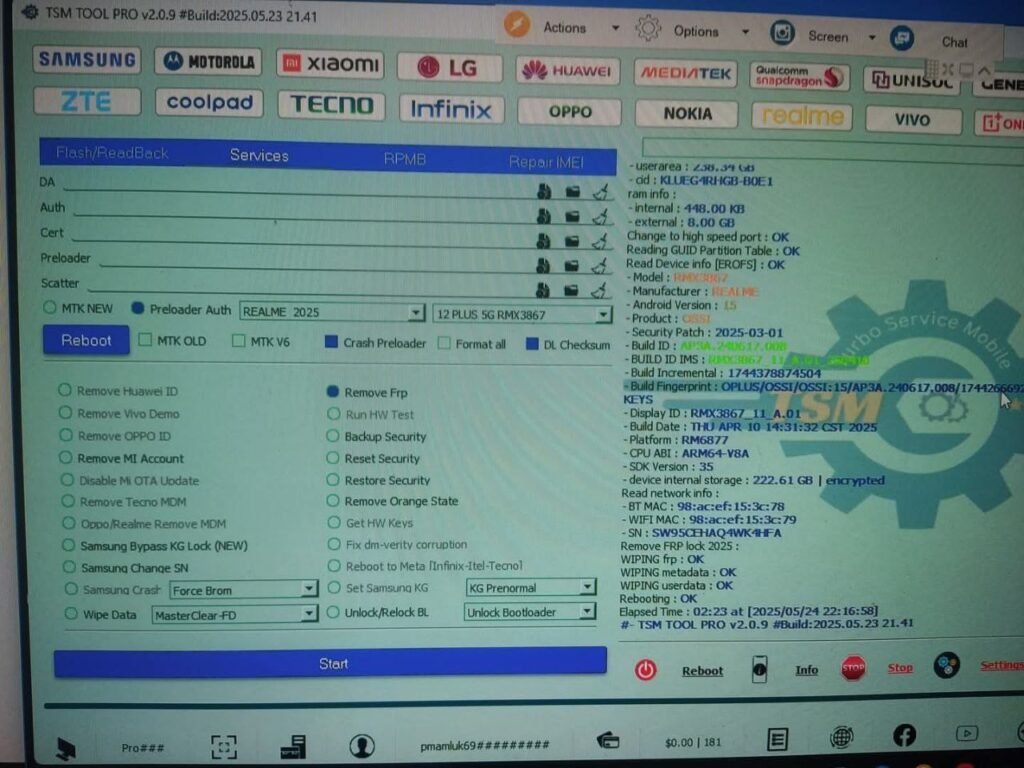Select the Nokia brand button
The image size is (1024, 768).
click(687, 114)
